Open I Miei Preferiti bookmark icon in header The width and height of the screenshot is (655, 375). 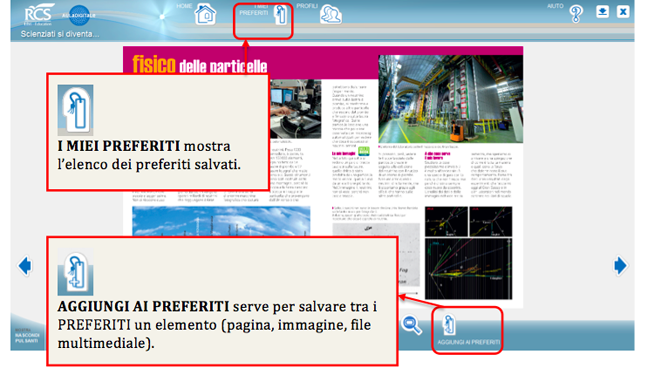281,15
